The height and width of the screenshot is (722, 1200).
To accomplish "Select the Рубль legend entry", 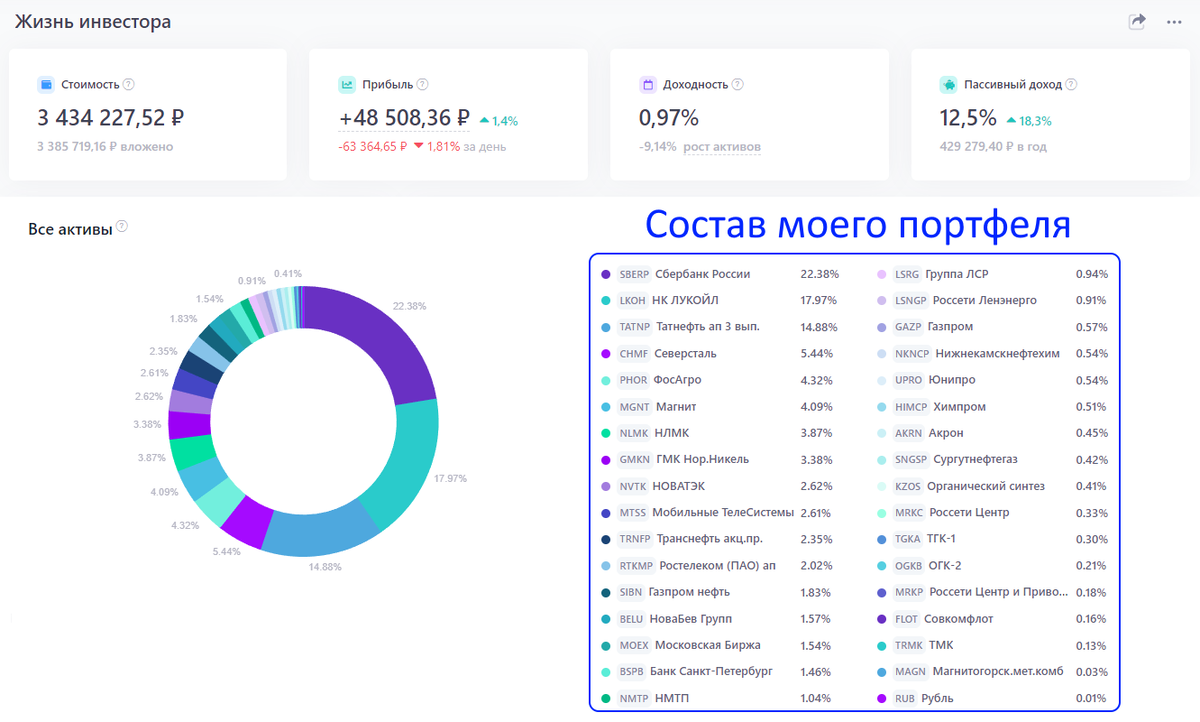I will [993, 698].
